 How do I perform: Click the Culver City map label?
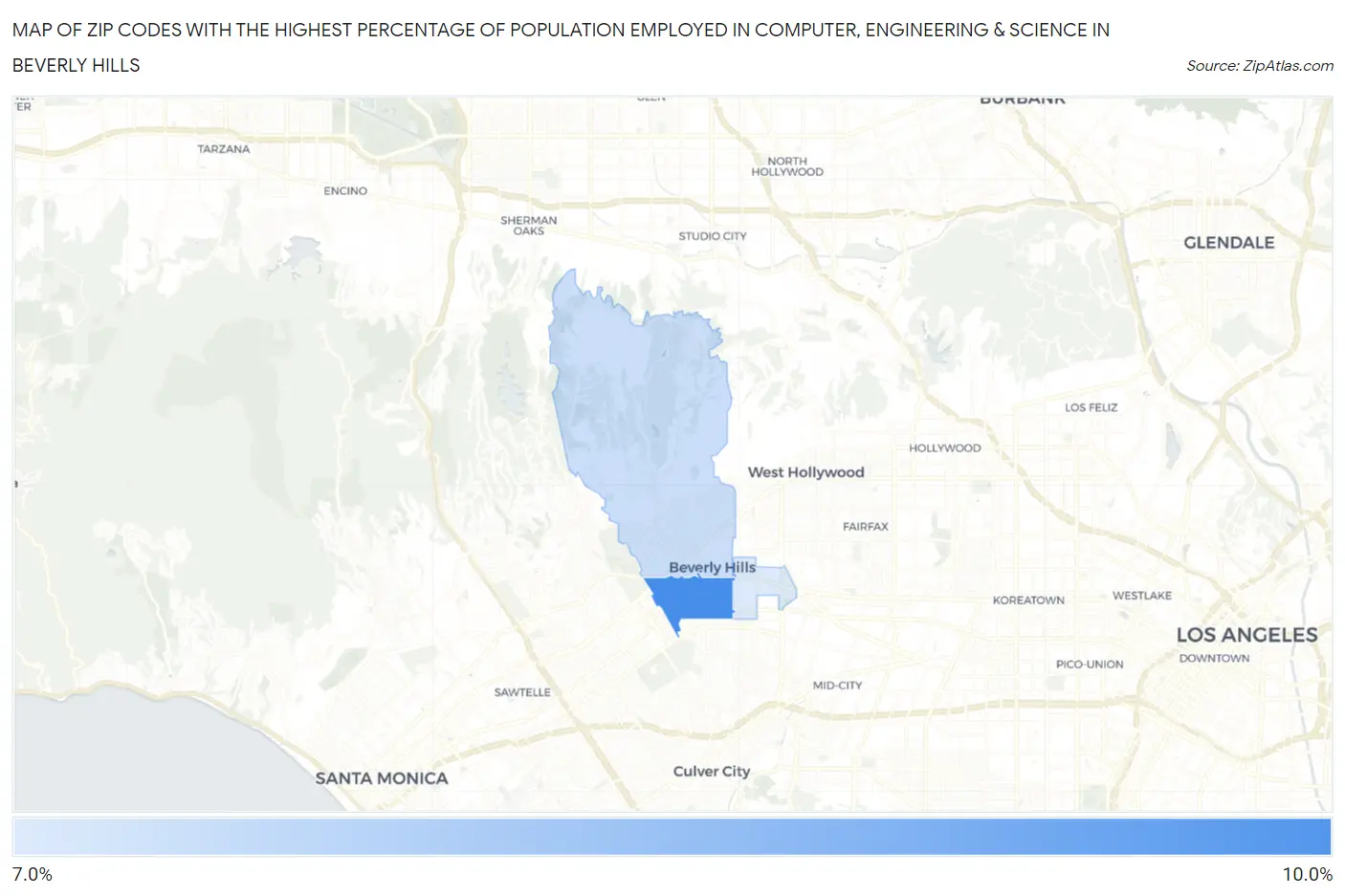tap(712, 772)
